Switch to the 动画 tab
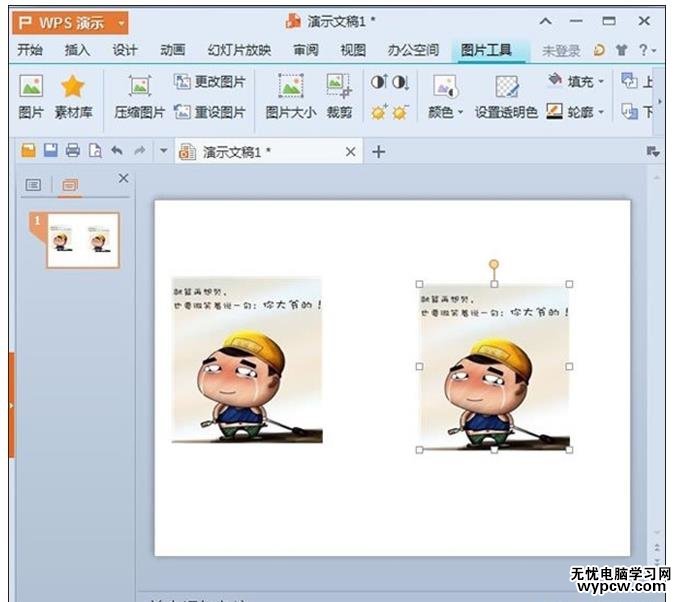The height and width of the screenshot is (602, 682). [x=173, y=50]
